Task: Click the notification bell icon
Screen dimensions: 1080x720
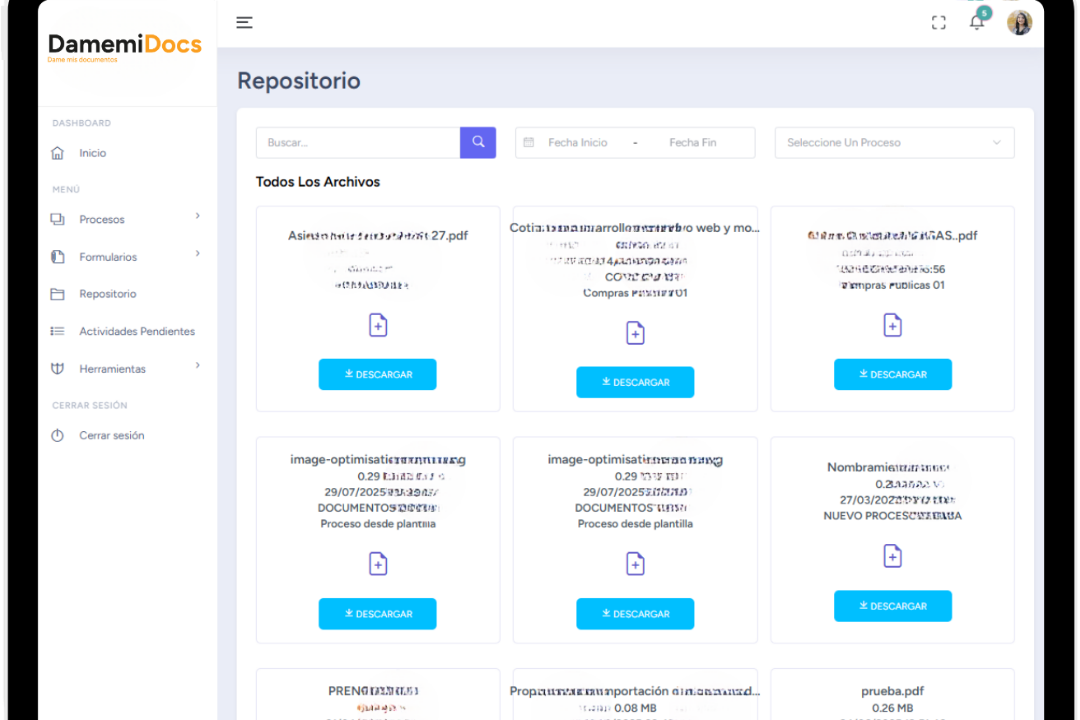Action: point(977,22)
